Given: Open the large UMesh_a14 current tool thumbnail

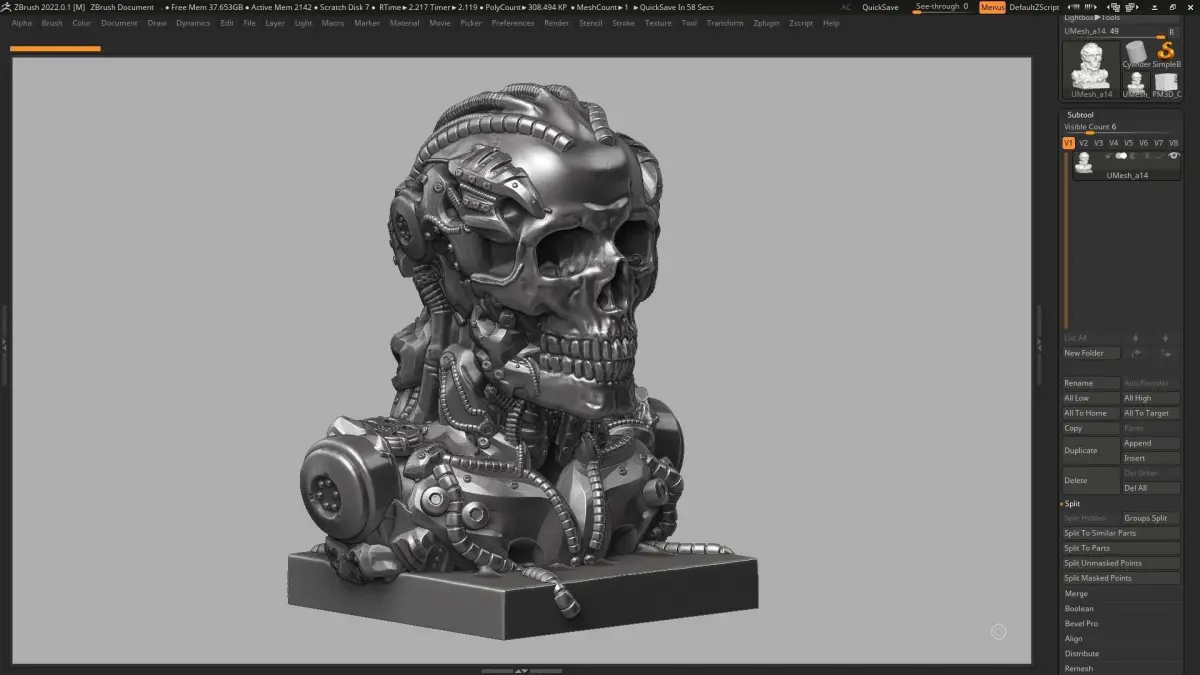Looking at the screenshot, I should click(1091, 69).
